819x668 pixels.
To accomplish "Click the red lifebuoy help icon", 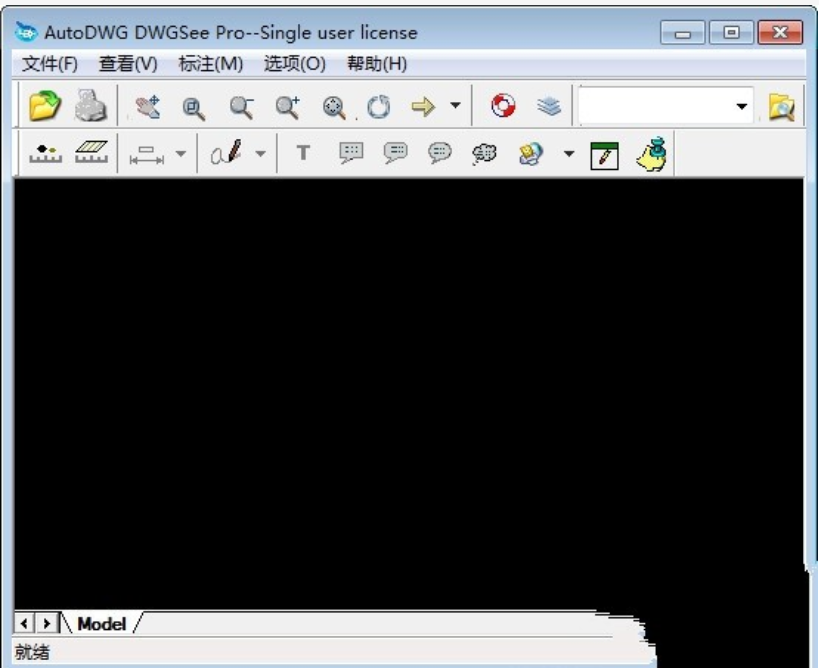I will (x=503, y=106).
